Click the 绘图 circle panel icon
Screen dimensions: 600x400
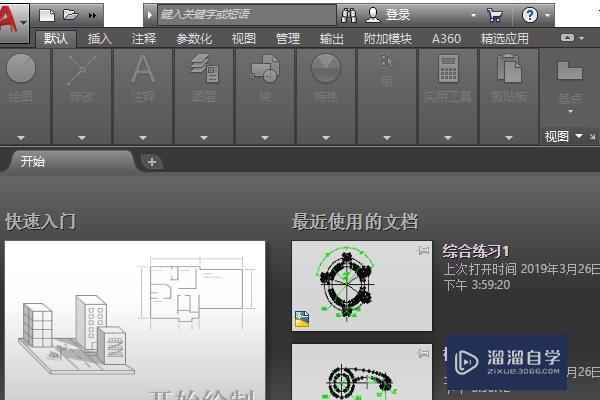point(21,68)
